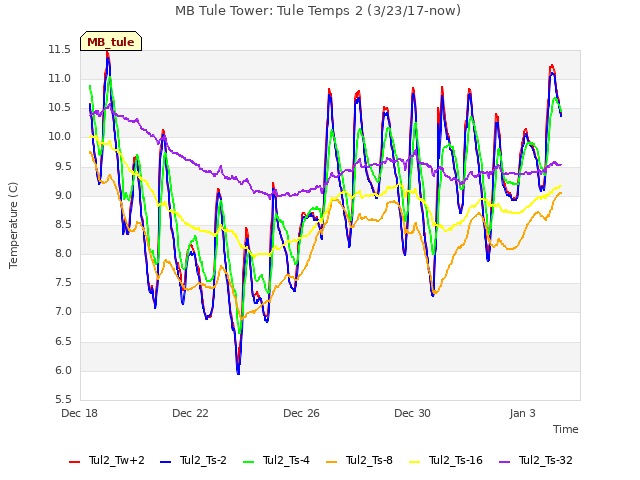Click the red Tul2_Tw+2 legend swatch

click(74, 462)
